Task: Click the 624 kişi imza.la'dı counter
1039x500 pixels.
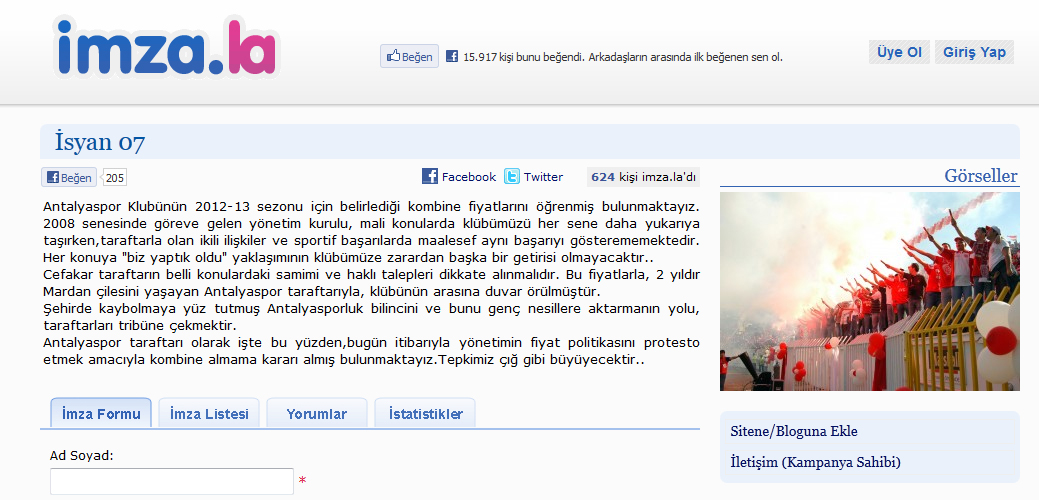Action: (643, 177)
